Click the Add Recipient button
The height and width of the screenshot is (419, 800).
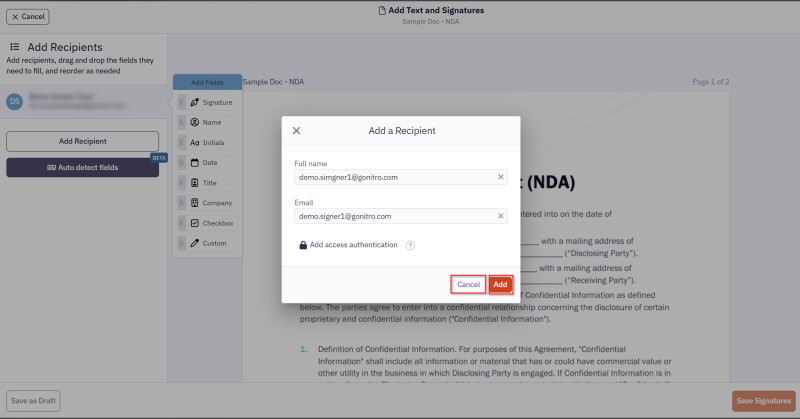83,141
